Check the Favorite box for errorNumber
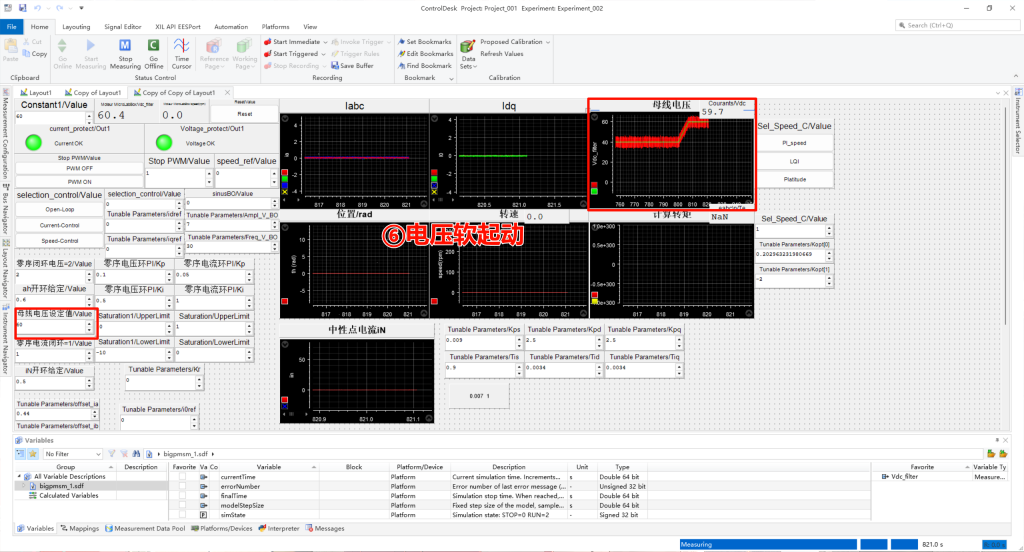The width and height of the screenshot is (1024, 552). pos(182,487)
